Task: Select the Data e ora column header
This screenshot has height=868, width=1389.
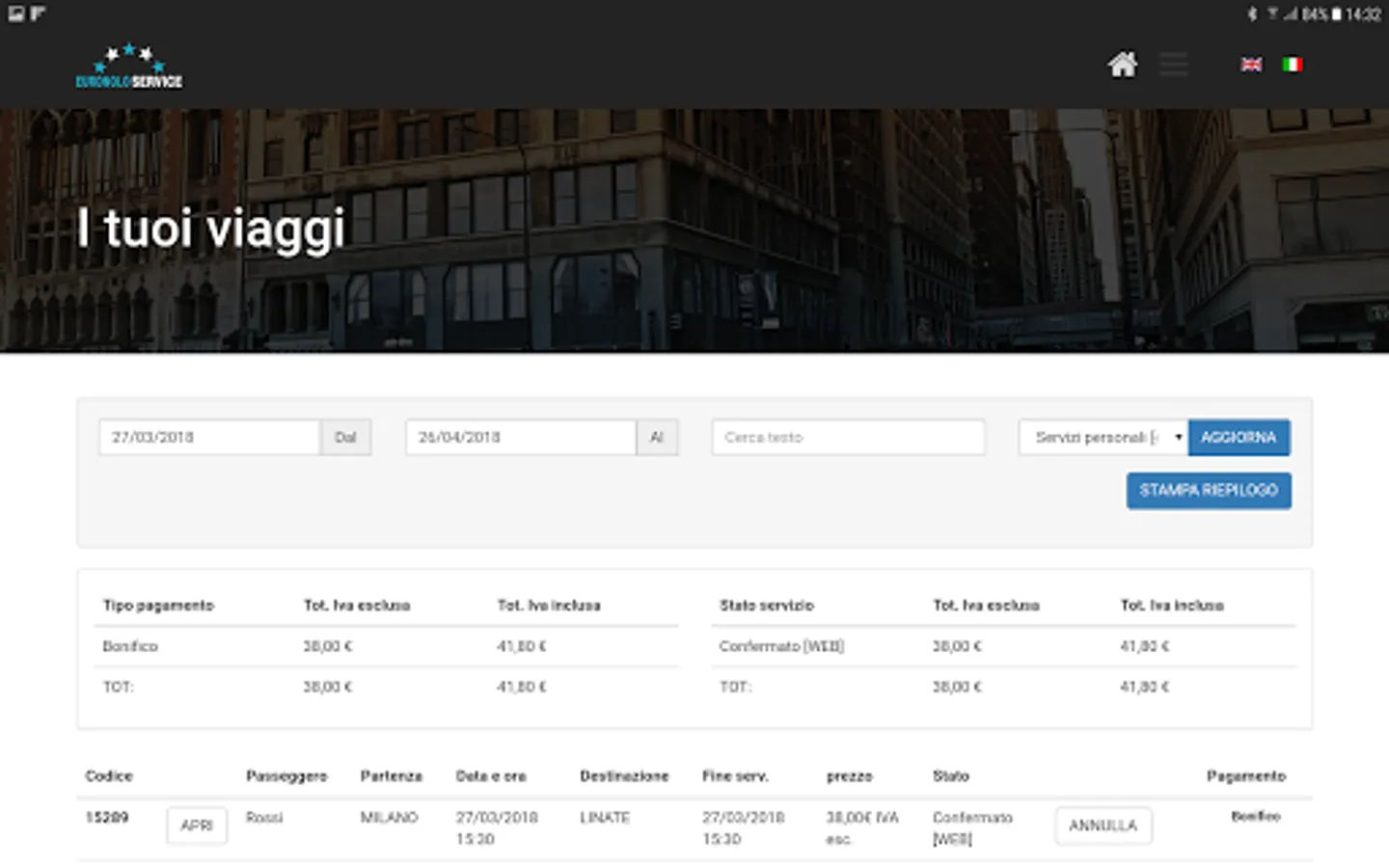Action: tap(491, 776)
